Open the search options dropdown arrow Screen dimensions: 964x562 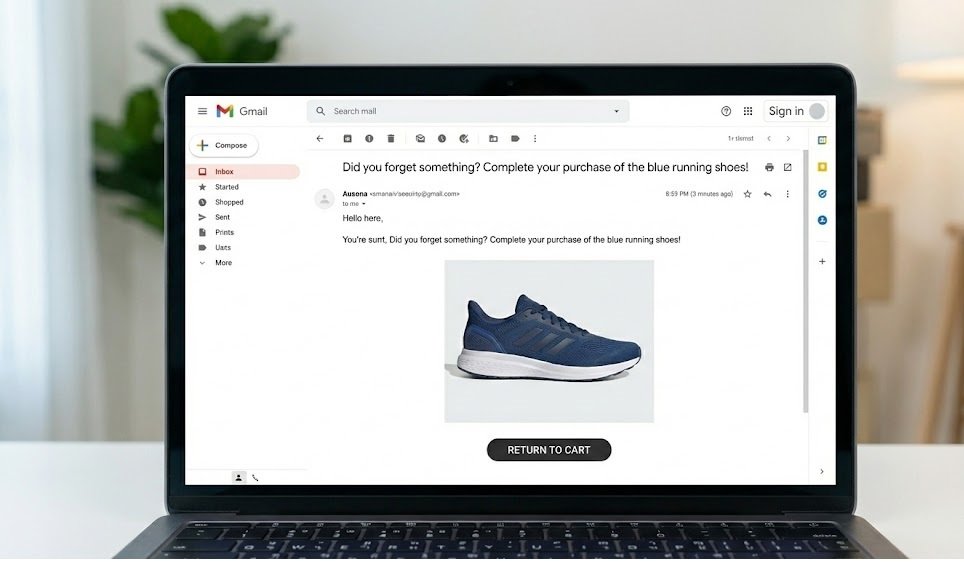click(616, 111)
